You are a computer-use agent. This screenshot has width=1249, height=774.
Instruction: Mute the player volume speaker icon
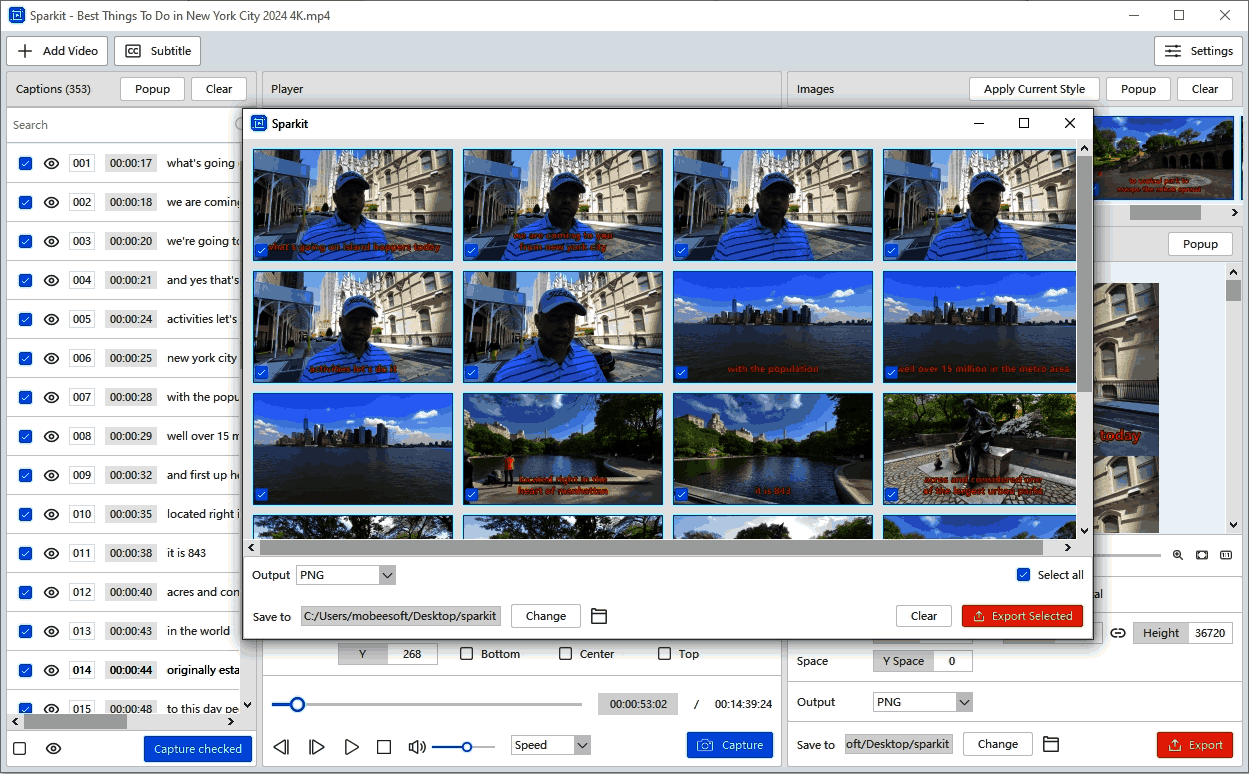pyautogui.click(x=417, y=746)
